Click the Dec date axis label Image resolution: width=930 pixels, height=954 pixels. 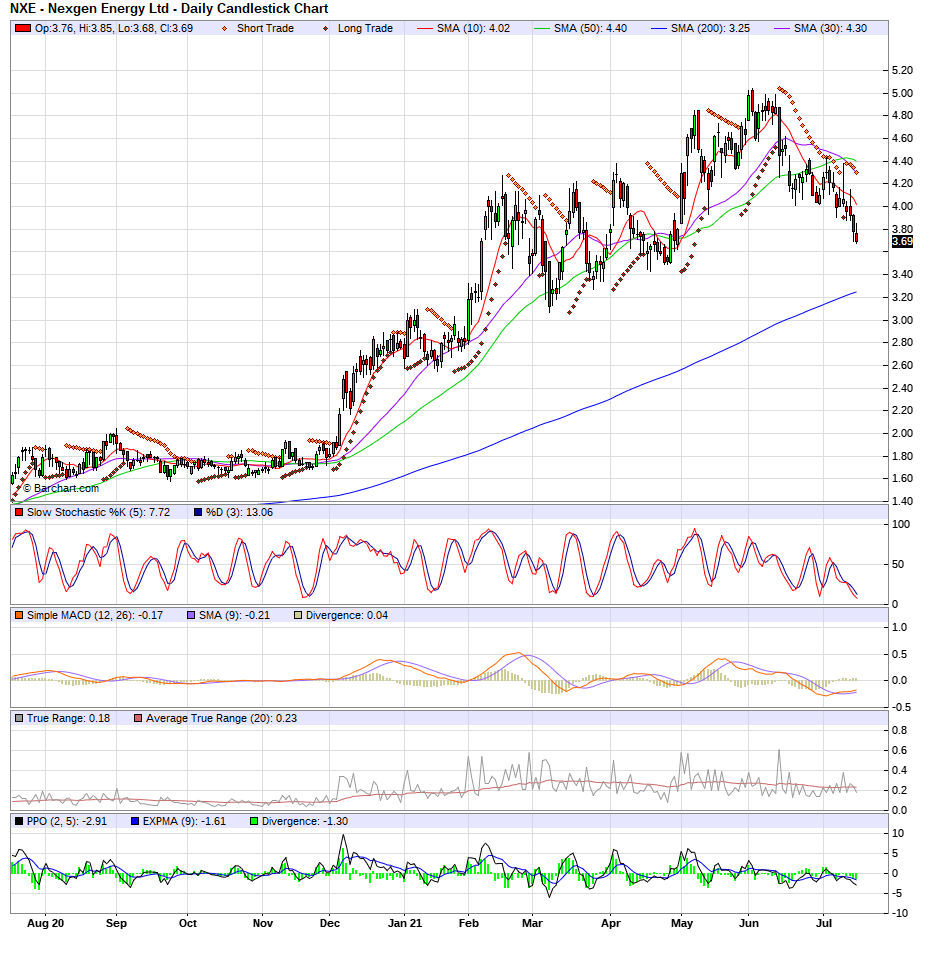pyautogui.click(x=330, y=923)
